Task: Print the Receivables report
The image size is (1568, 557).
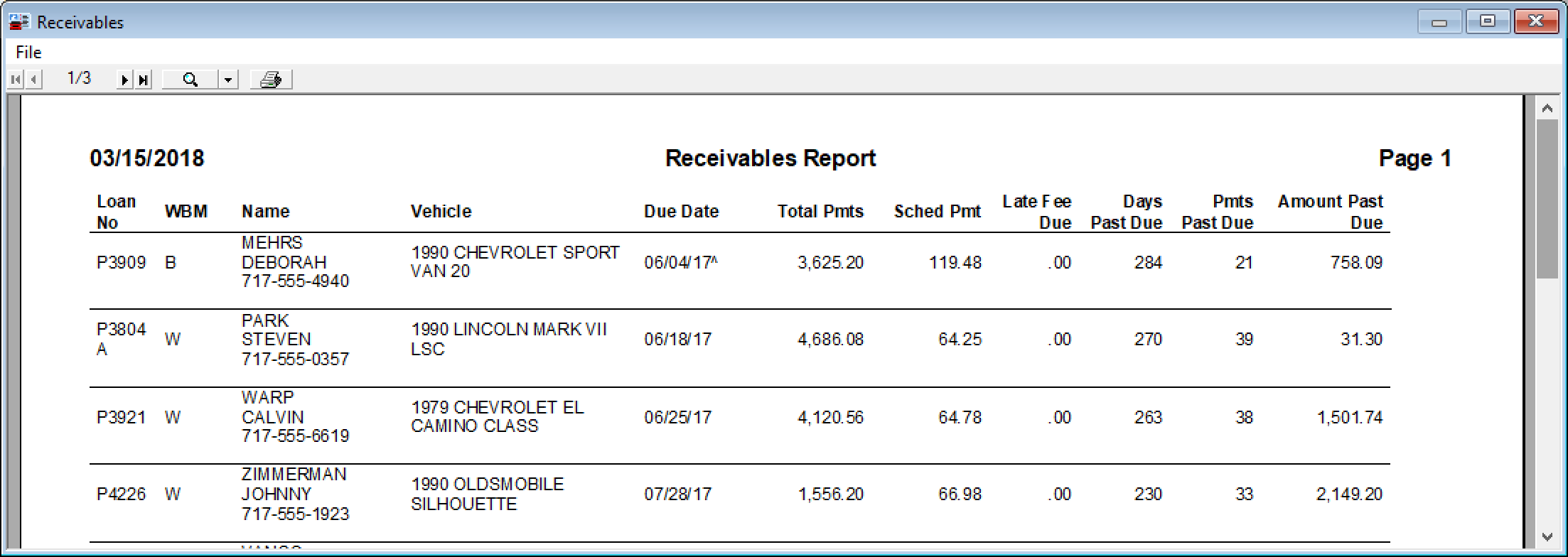Action: pyautogui.click(x=271, y=80)
